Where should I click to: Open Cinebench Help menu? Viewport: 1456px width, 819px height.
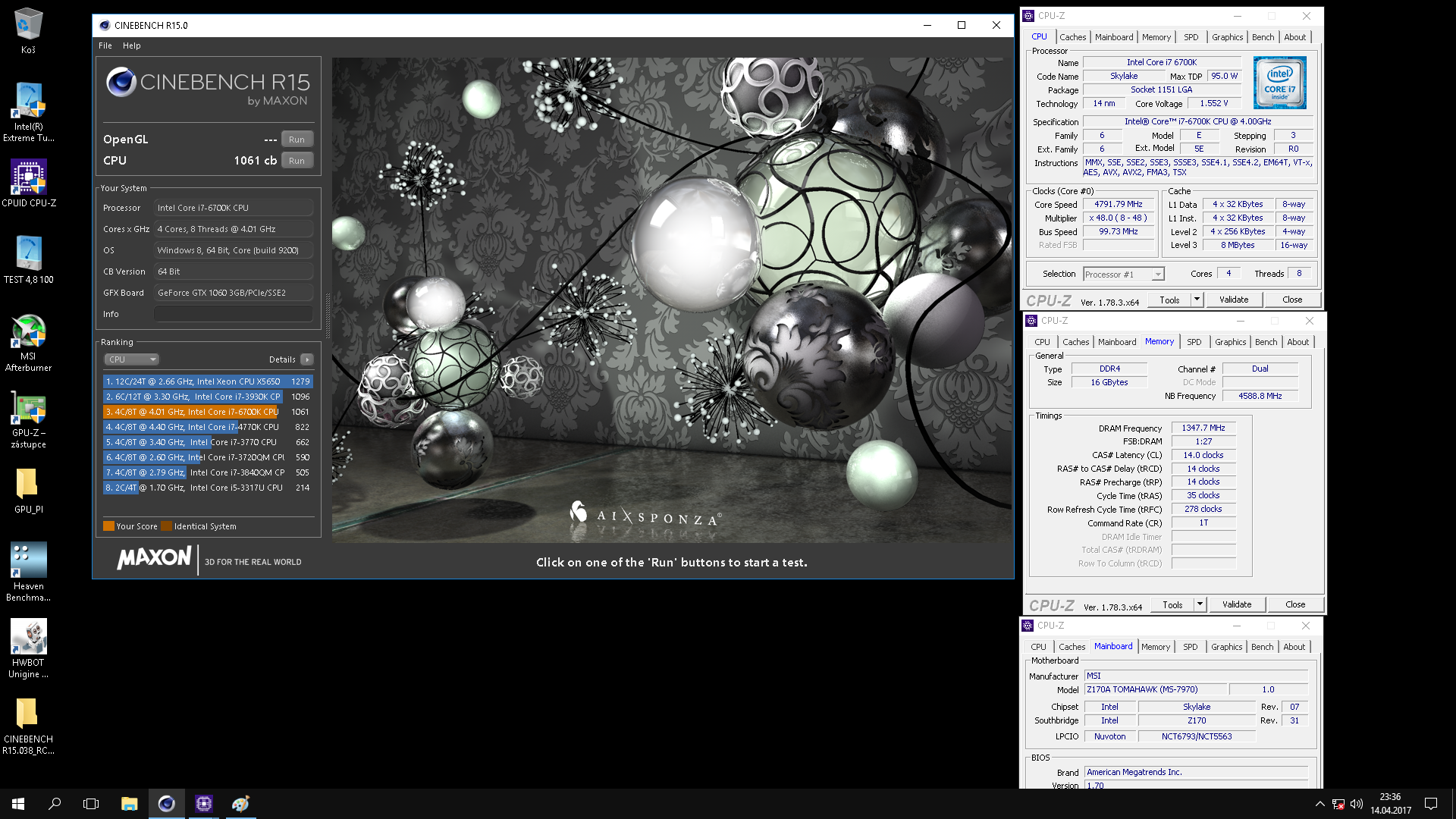coord(132,45)
